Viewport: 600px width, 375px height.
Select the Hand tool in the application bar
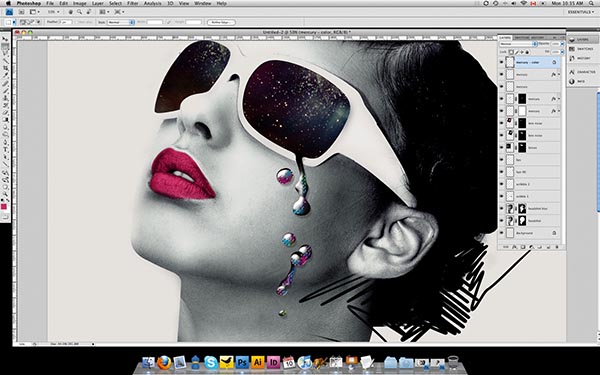pyautogui.click(x=71, y=12)
